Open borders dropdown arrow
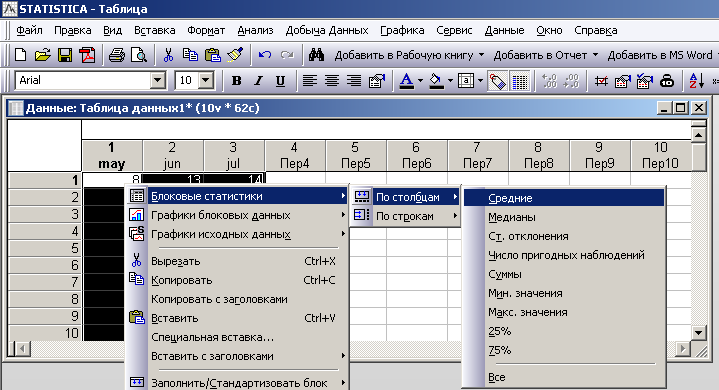 480,81
